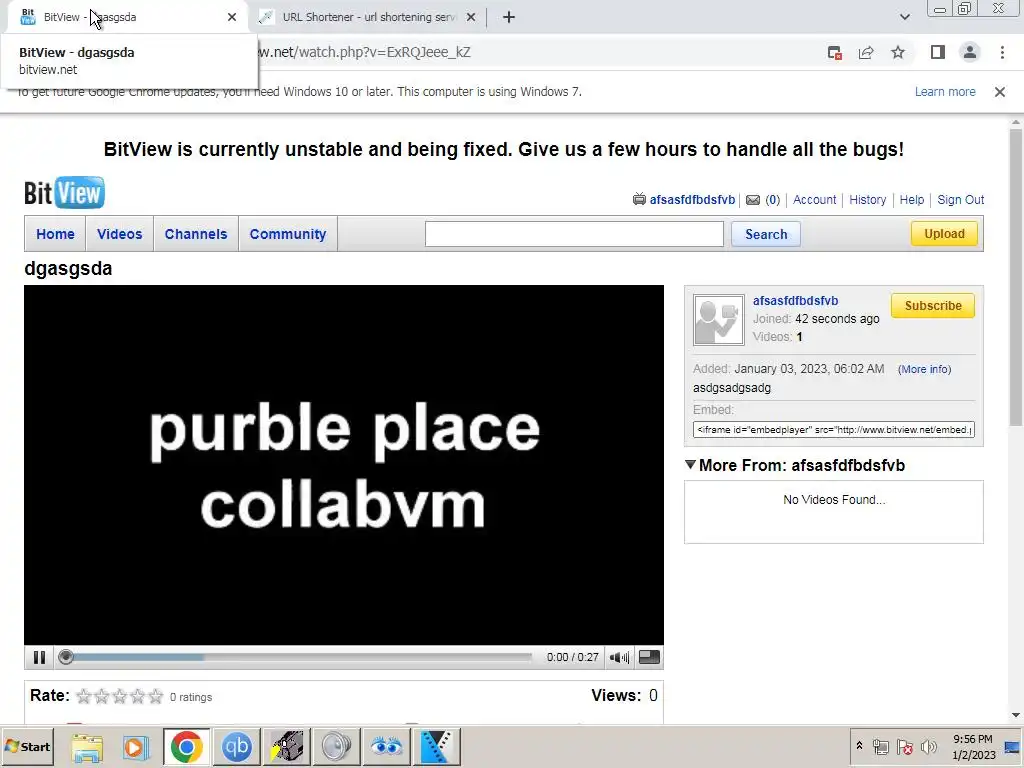This screenshot has width=1024, height=768.
Task: Click the yellow Upload button
Action: click(x=944, y=234)
